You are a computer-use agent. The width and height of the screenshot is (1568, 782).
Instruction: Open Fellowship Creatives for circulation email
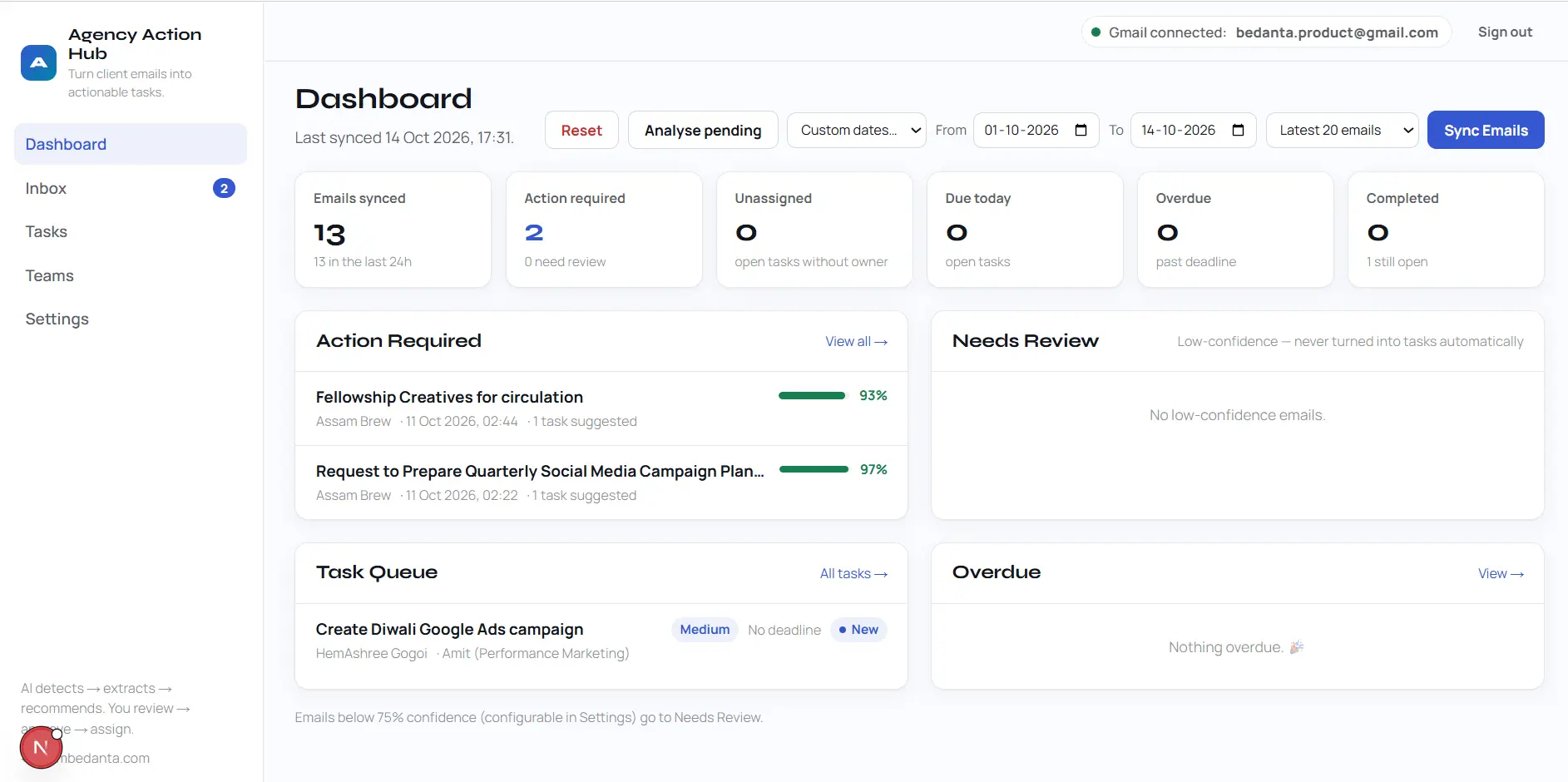(601, 408)
